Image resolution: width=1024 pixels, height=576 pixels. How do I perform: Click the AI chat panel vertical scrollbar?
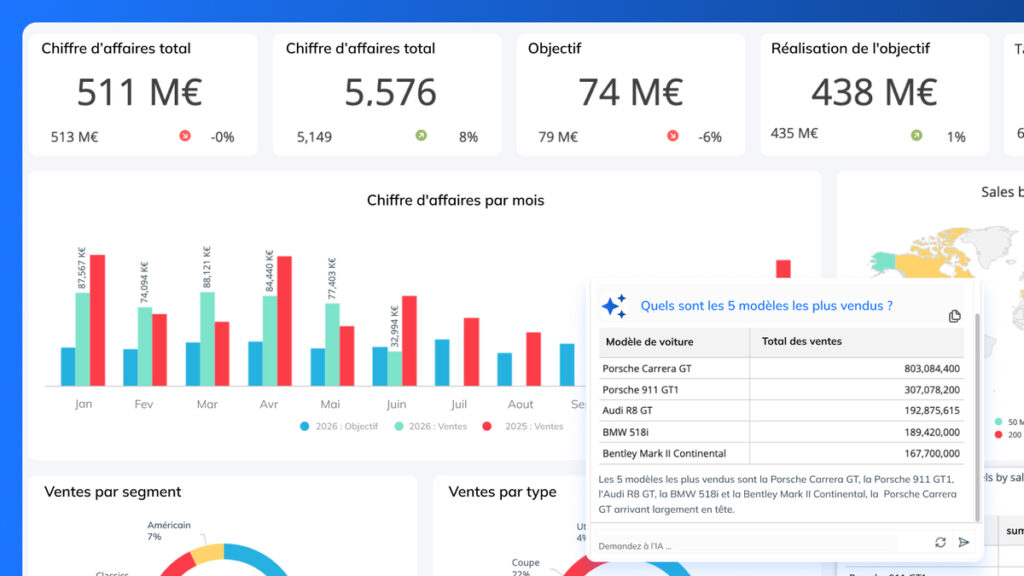(x=977, y=417)
